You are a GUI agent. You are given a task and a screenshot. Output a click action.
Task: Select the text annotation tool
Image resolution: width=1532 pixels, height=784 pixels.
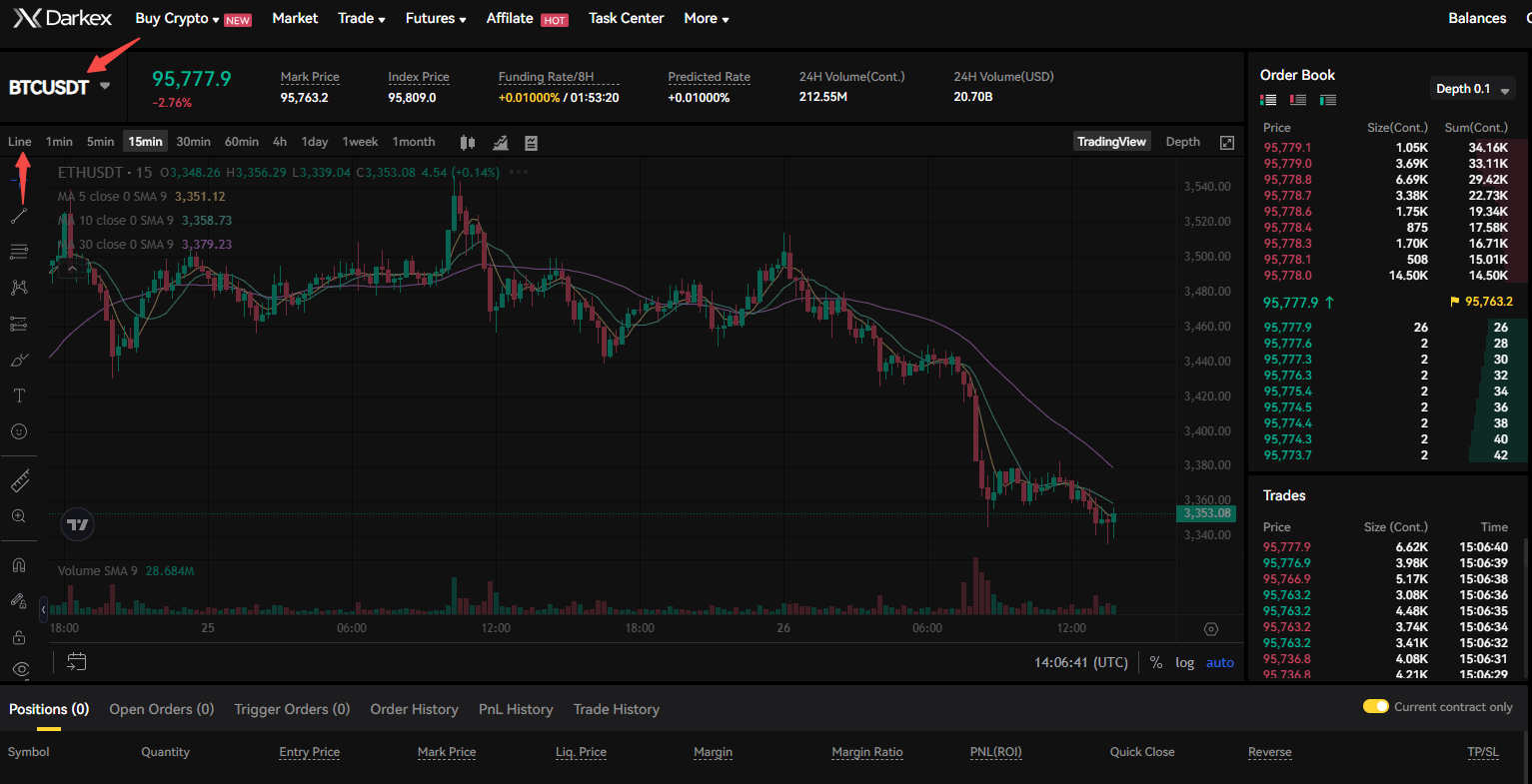pyautogui.click(x=19, y=395)
